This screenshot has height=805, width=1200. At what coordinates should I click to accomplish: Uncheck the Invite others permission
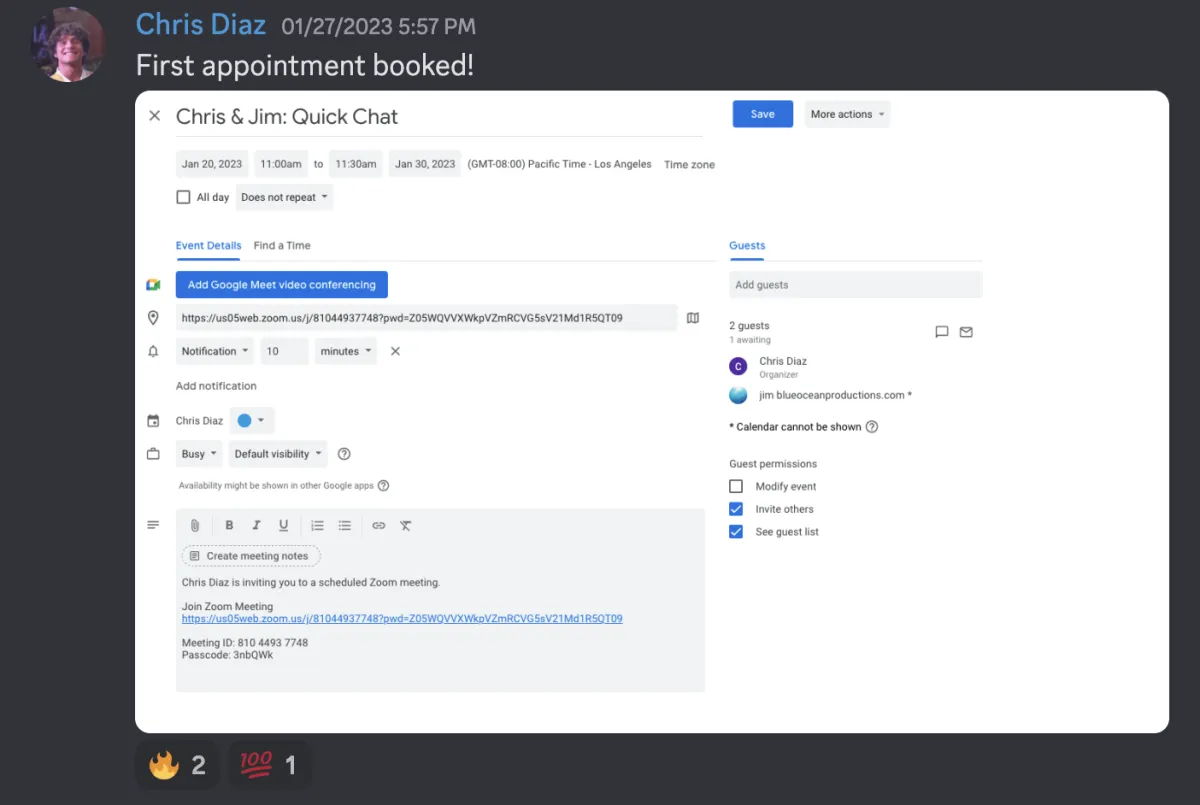click(x=736, y=509)
